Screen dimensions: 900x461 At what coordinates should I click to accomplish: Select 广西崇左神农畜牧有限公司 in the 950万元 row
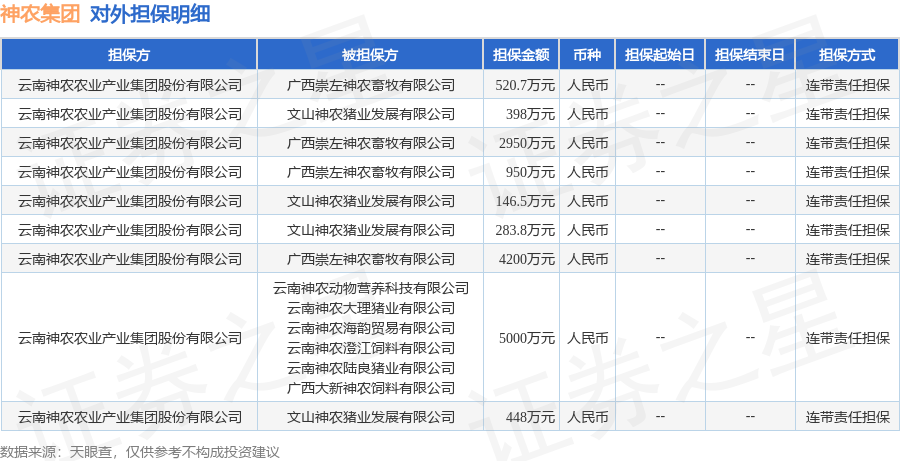point(371,172)
